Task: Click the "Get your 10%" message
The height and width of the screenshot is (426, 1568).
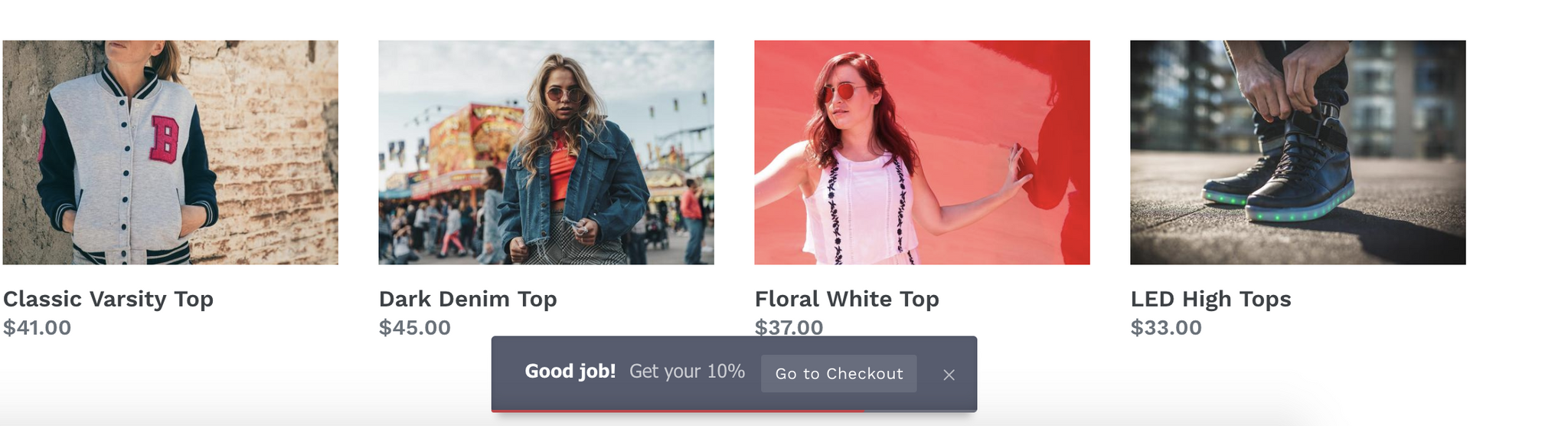Action: tap(687, 372)
